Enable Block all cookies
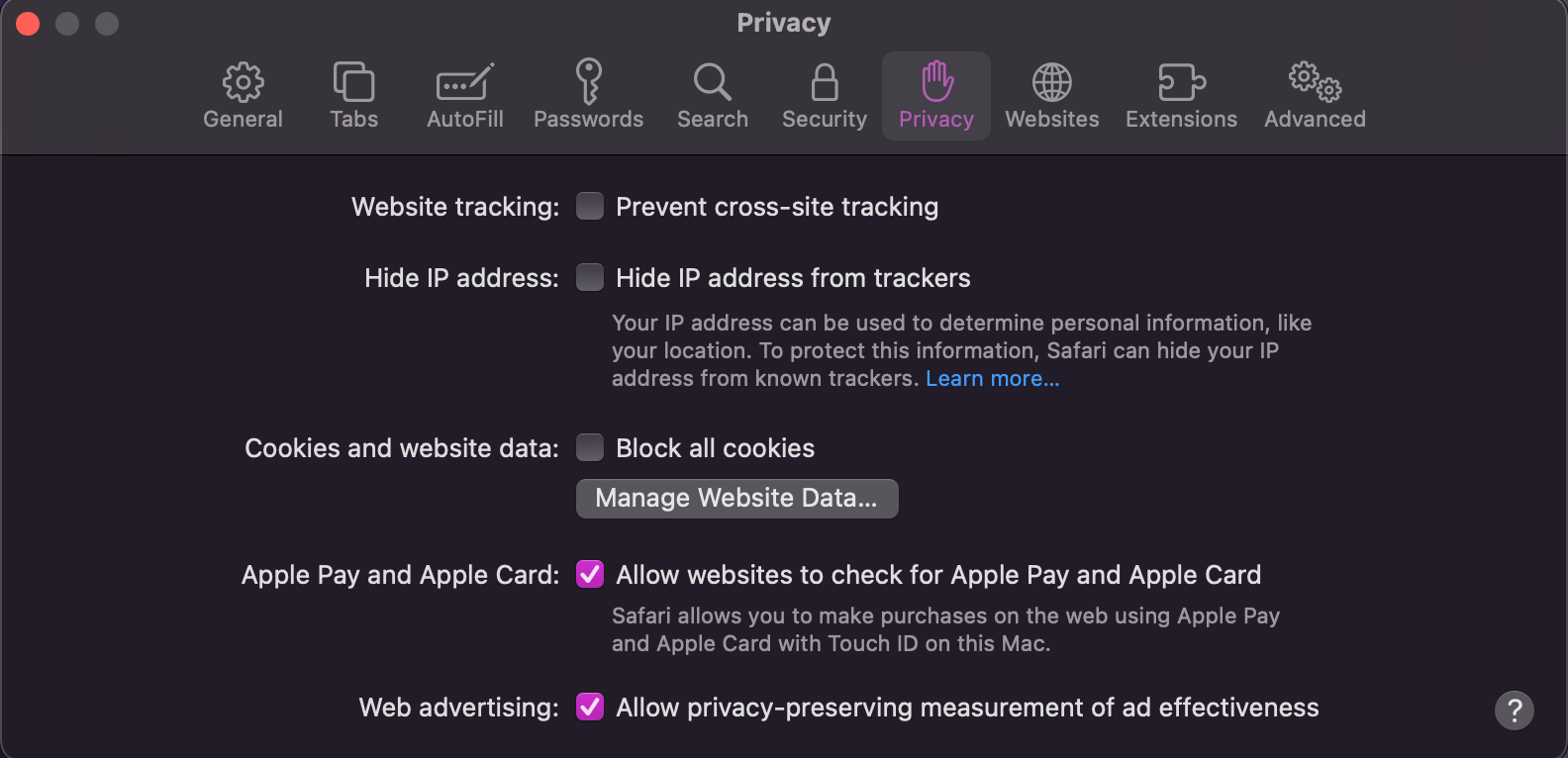The height and width of the screenshot is (758, 1568). [590, 447]
